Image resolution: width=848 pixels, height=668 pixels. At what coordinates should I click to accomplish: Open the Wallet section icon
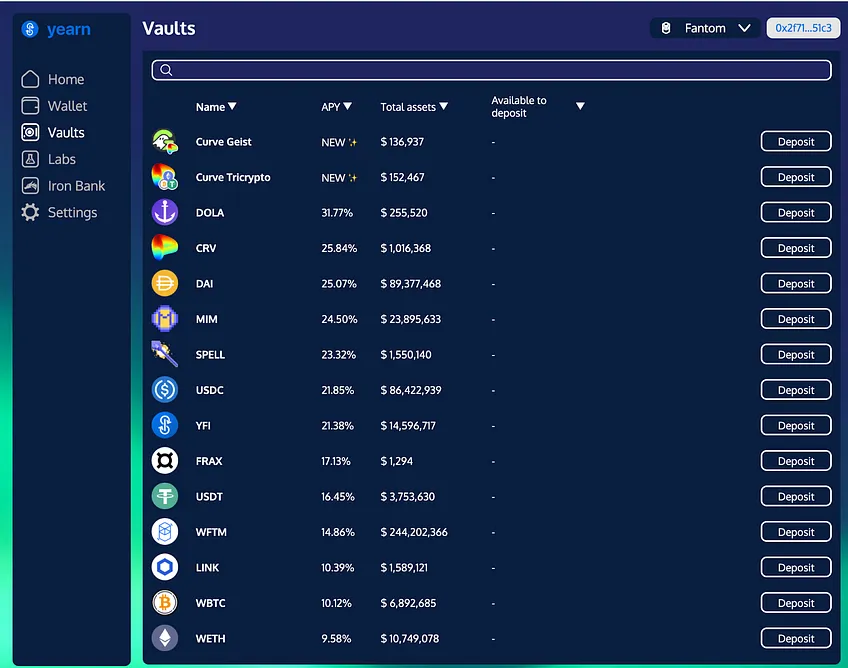30,105
